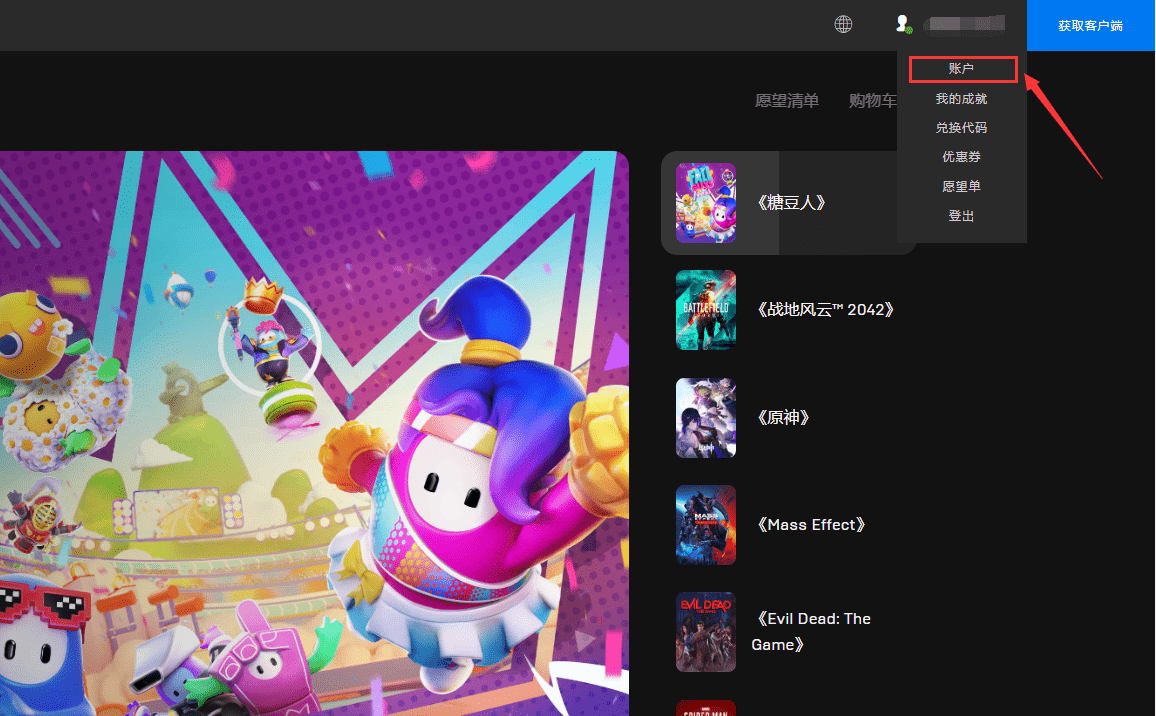Click the Mass Effect cover thumbnail
Image resolution: width=1156 pixels, height=716 pixels.
(x=705, y=525)
